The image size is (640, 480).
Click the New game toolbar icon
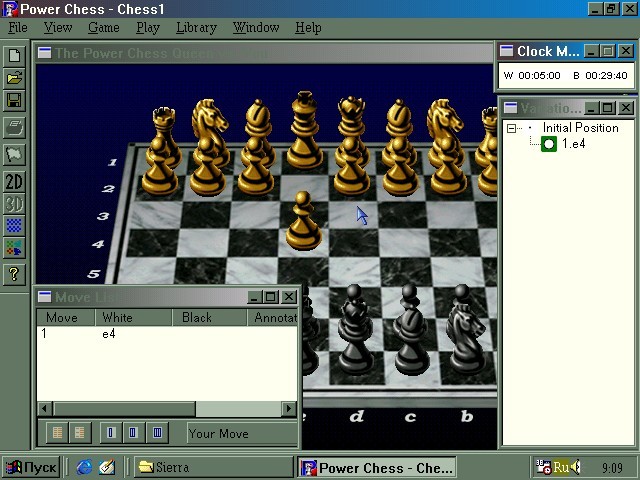click(14, 56)
